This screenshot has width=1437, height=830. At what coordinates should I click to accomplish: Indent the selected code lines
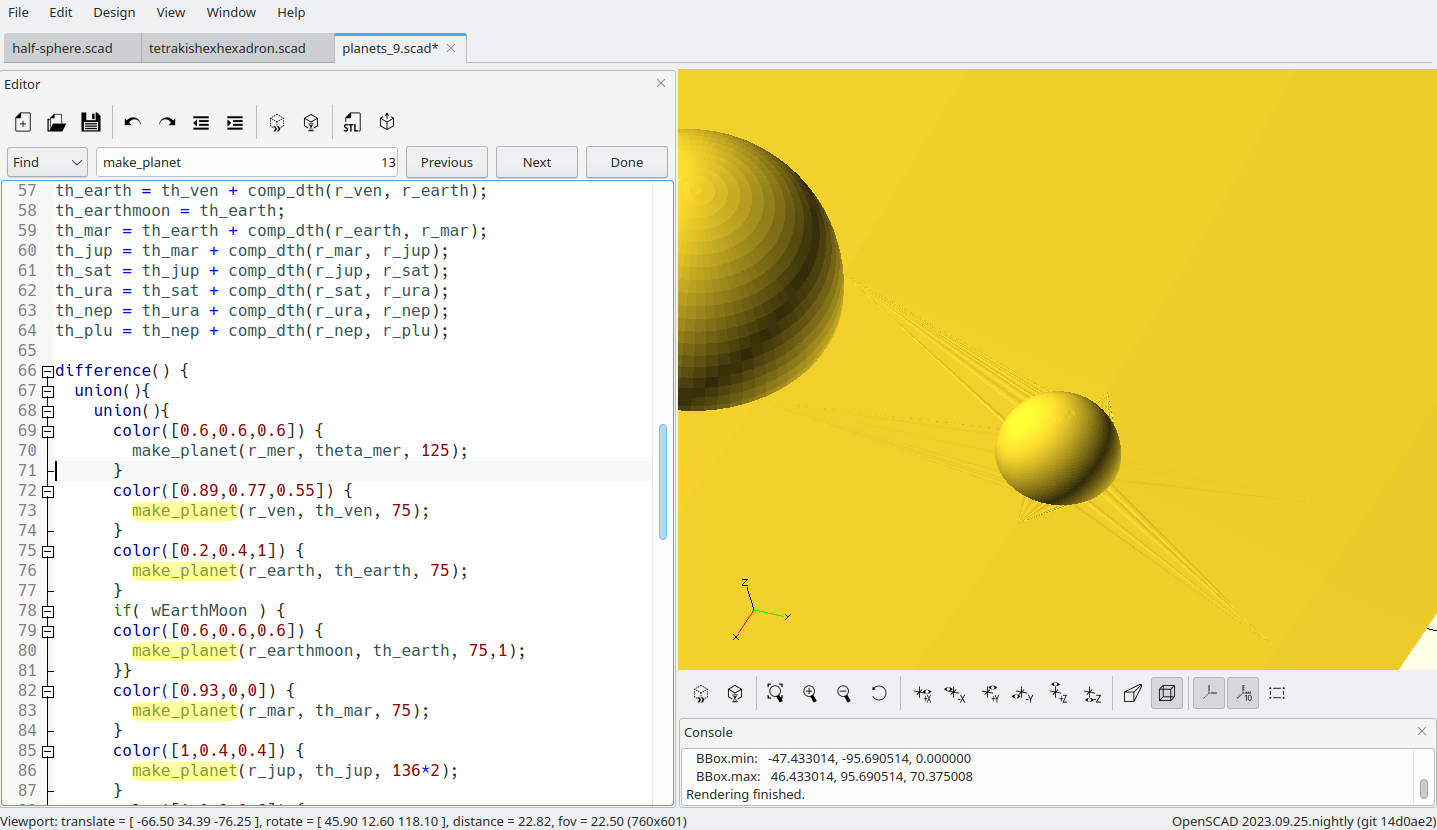(234, 122)
